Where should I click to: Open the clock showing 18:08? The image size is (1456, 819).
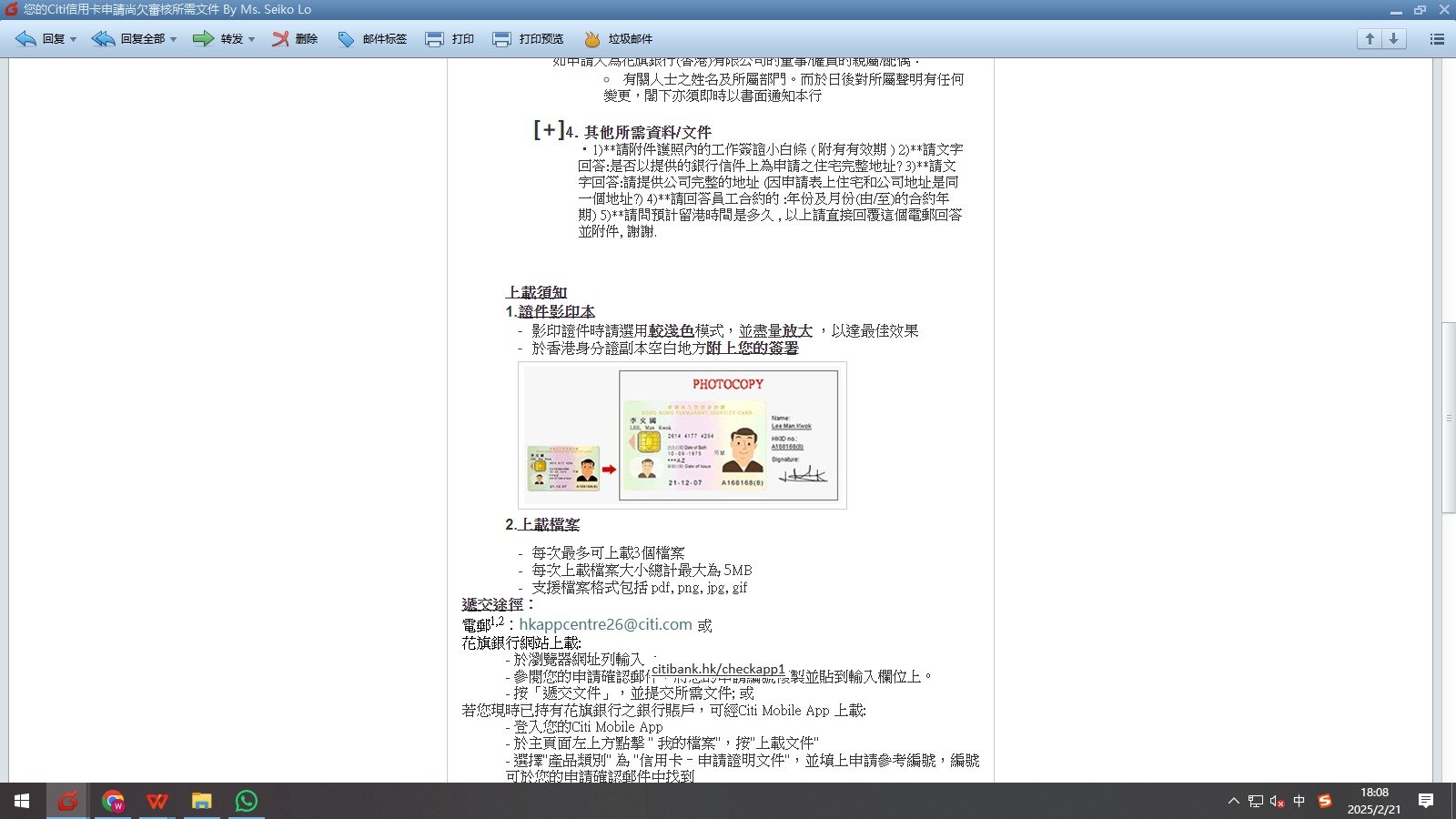(x=1374, y=801)
